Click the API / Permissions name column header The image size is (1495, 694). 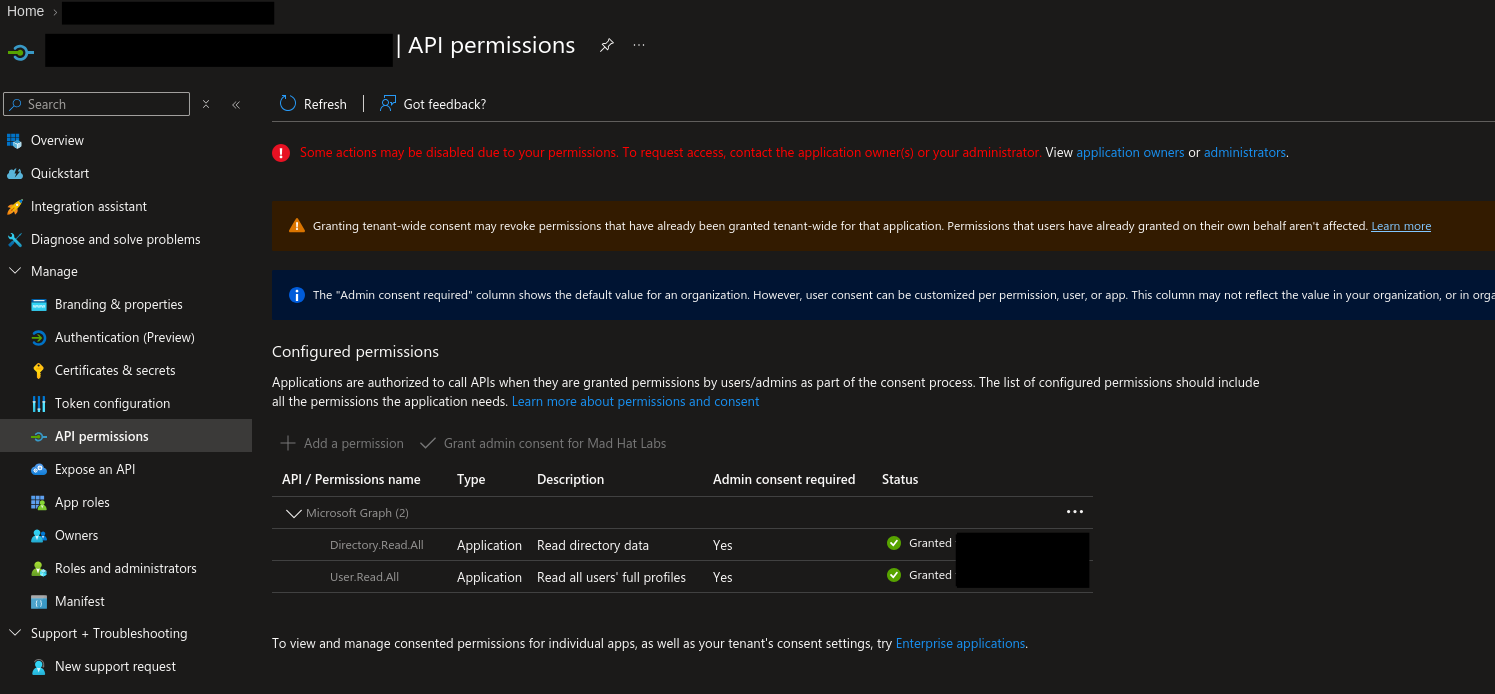[351, 479]
